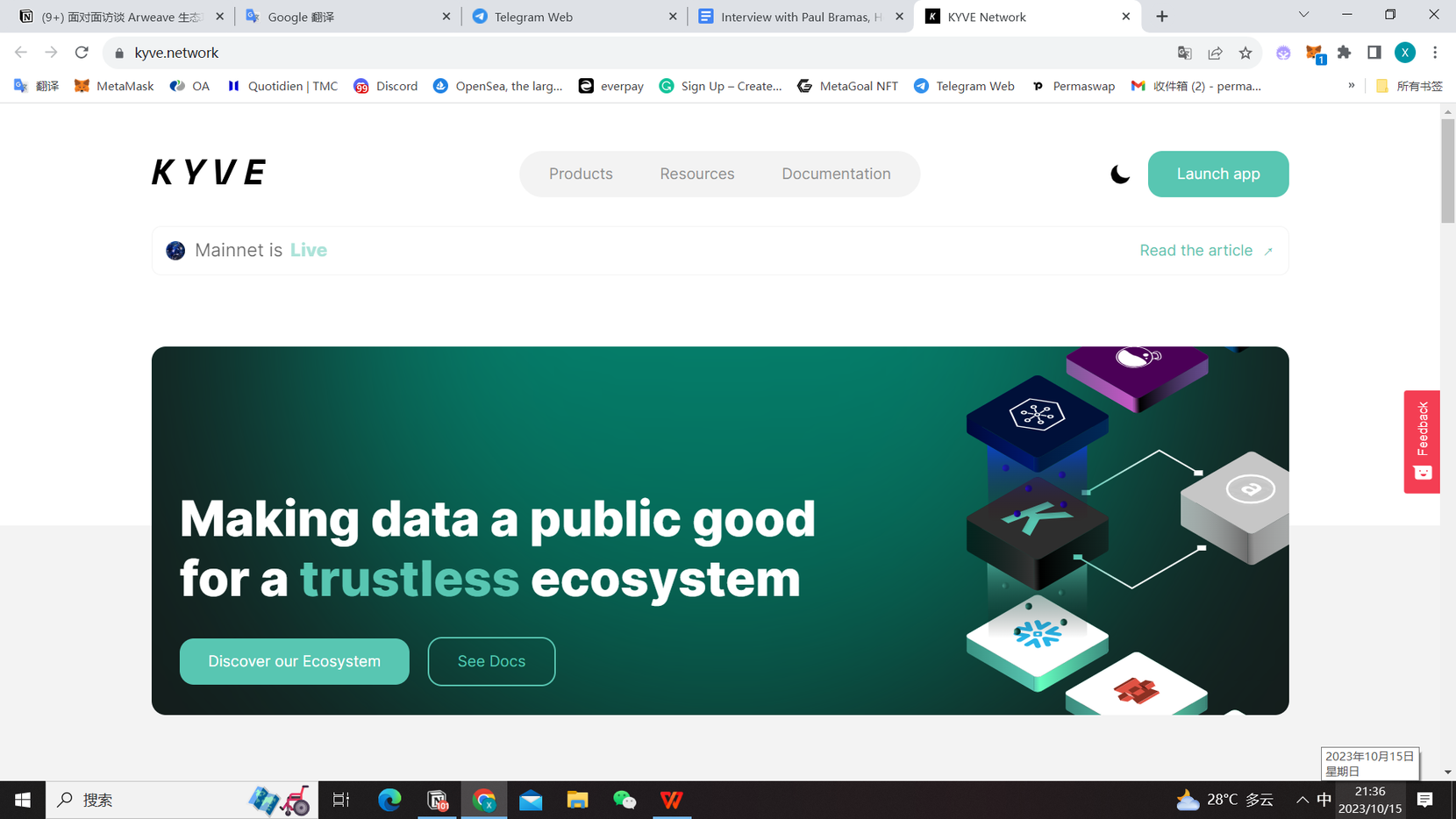
Task: Click the Google Translate page icon
Action: tap(1184, 53)
